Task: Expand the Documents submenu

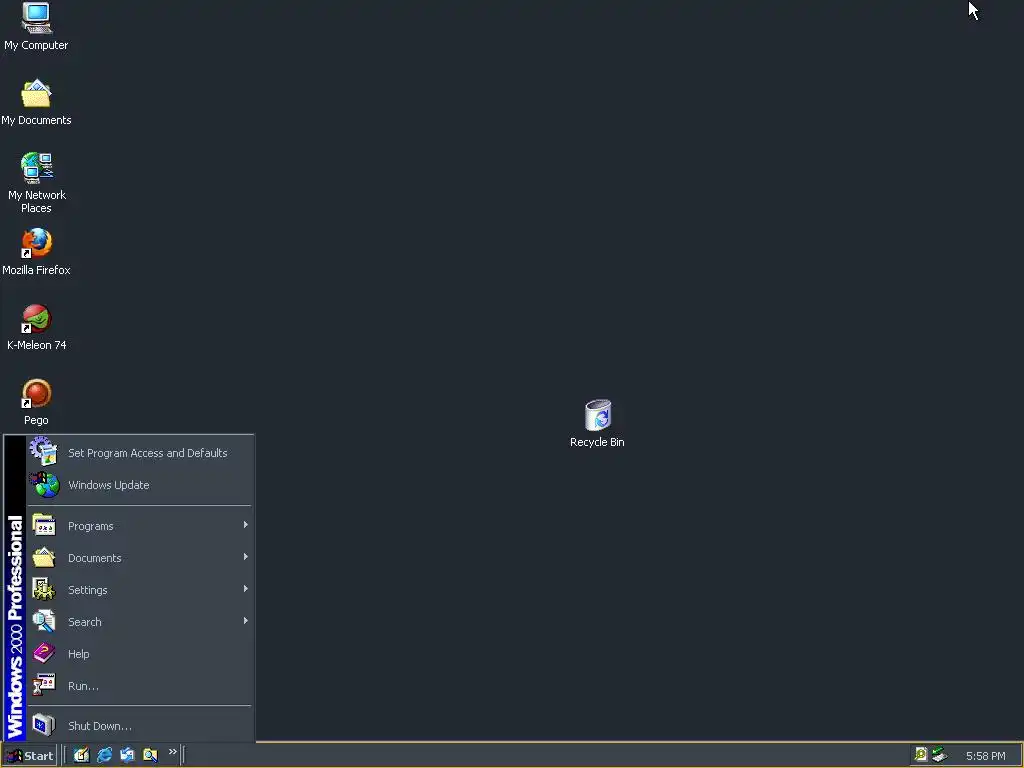Action: [139, 558]
